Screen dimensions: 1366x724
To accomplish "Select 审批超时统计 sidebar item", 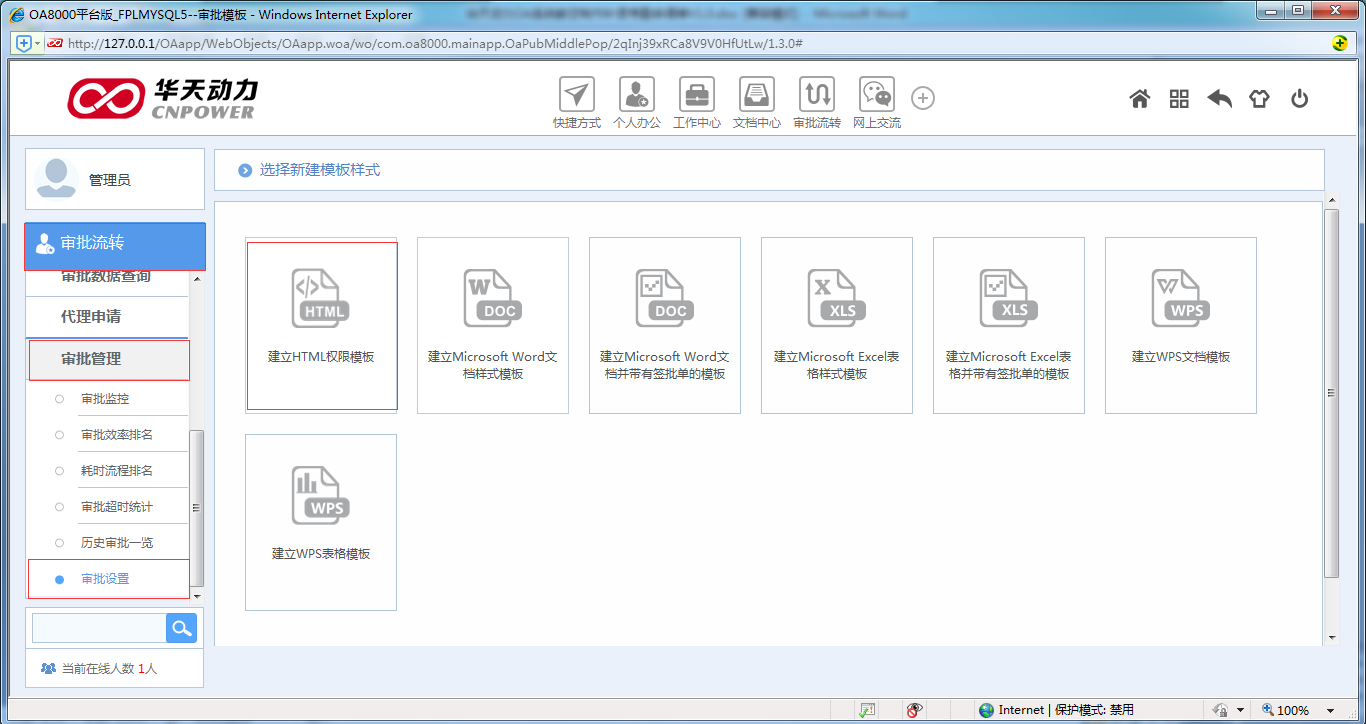I will coord(116,507).
